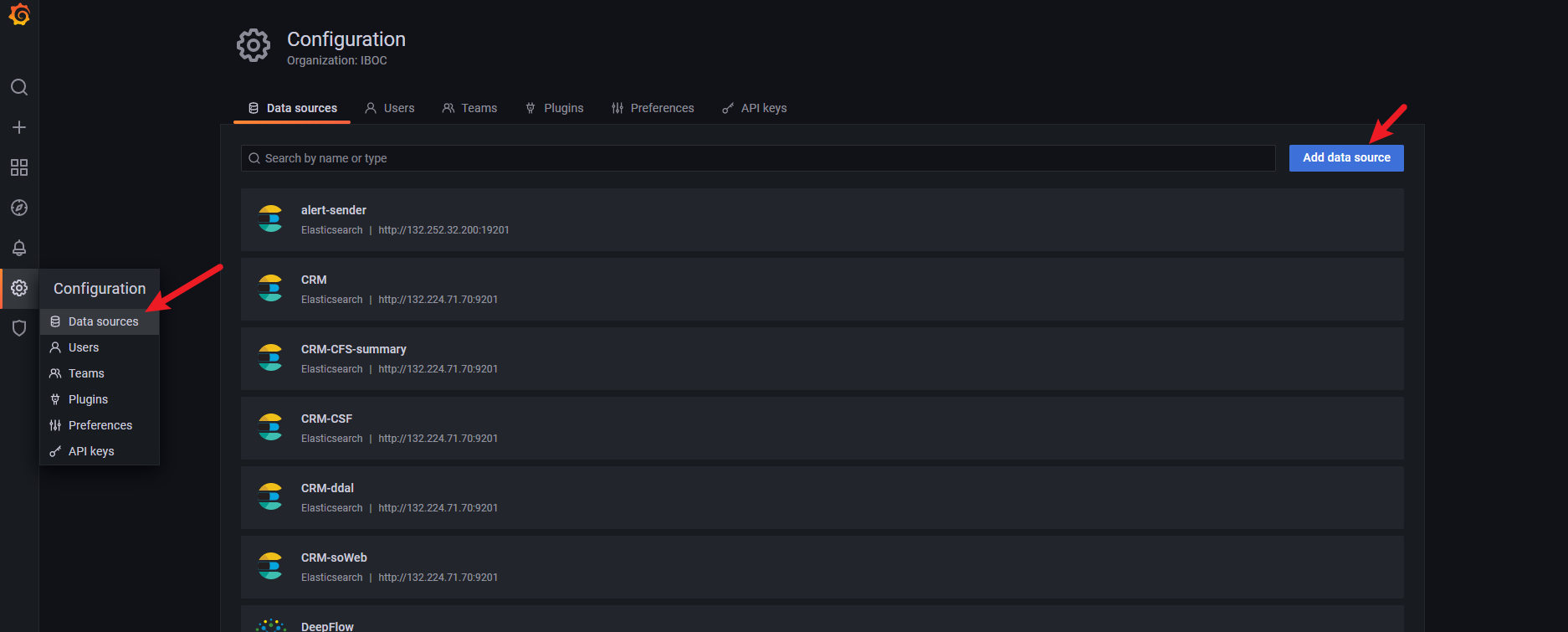Screen dimensions: 1568x632
Task: Select Teams in Configuration flyout menu
Action: point(86,373)
